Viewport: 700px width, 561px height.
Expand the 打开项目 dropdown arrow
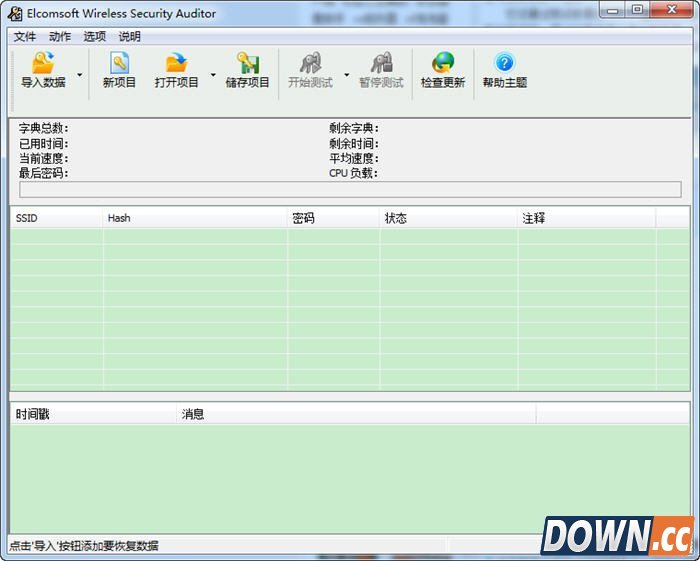(x=213, y=75)
